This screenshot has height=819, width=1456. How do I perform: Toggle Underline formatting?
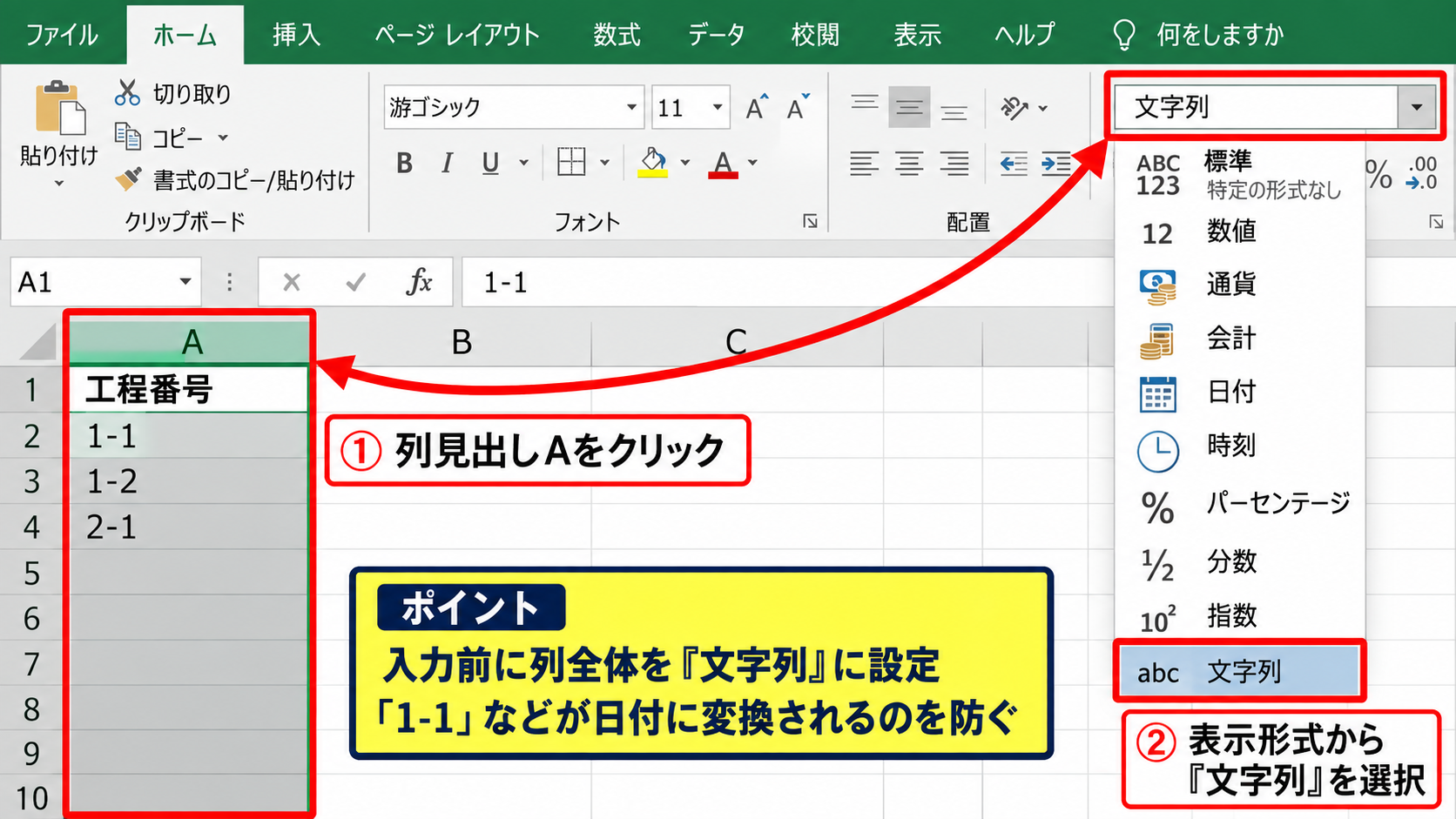tap(490, 163)
